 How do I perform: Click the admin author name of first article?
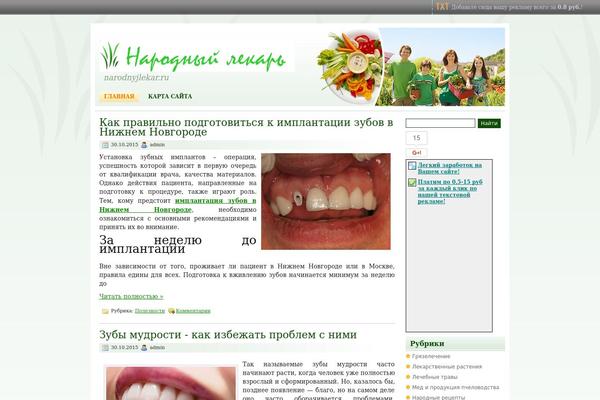click(157, 145)
